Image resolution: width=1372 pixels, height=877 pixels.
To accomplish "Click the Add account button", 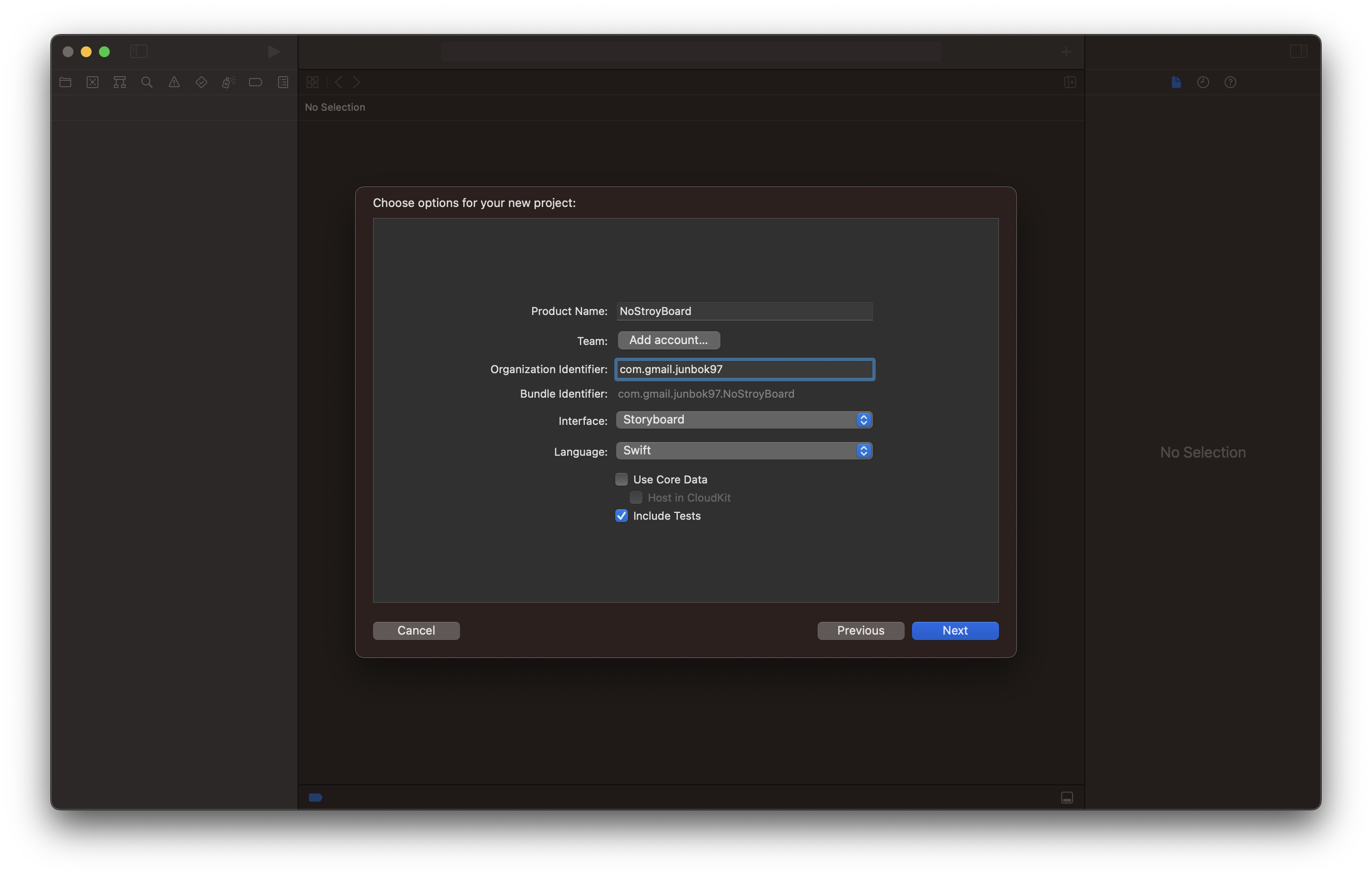I will point(668,340).
